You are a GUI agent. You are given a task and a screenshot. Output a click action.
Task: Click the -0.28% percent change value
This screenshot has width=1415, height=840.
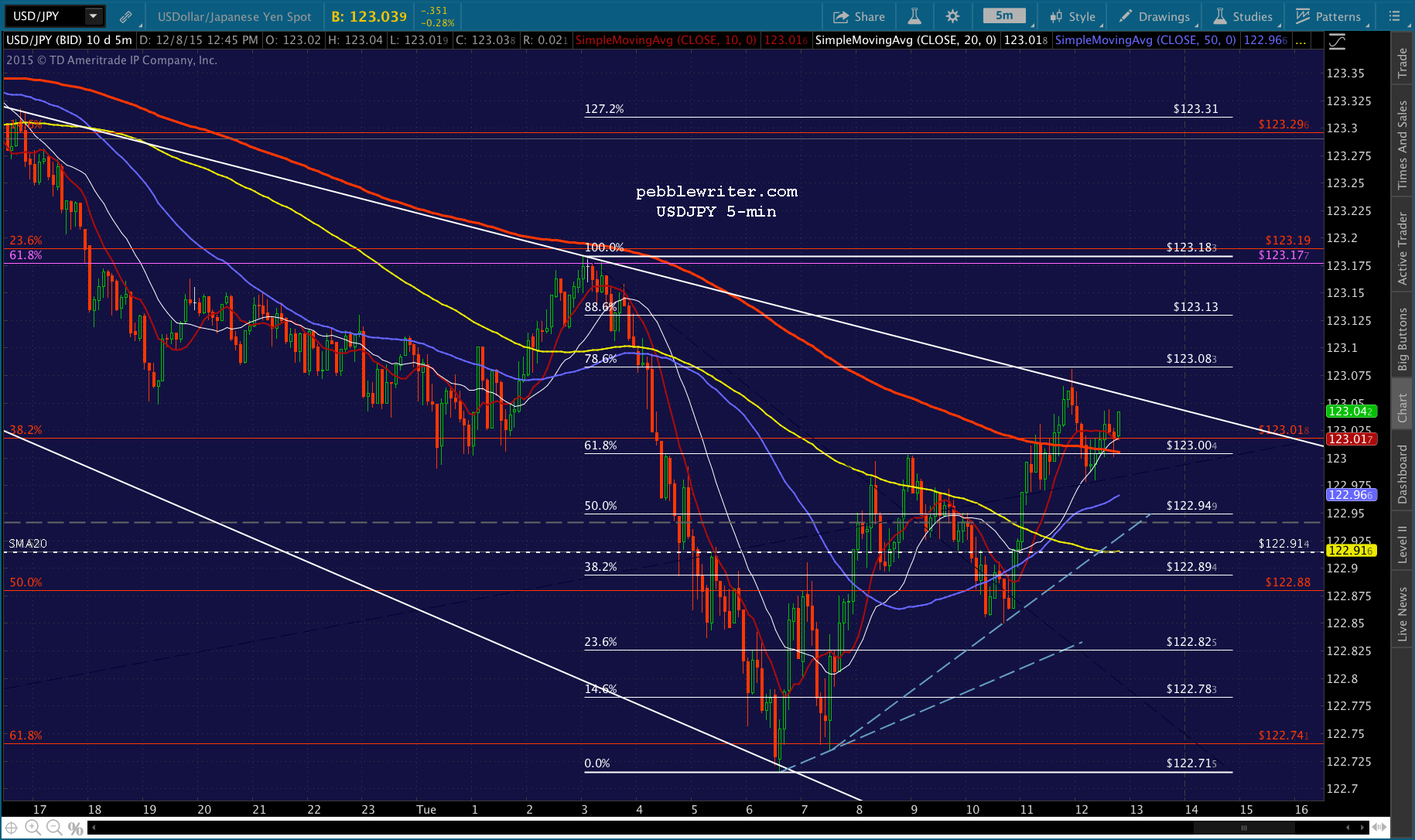[x=438, y=23]
